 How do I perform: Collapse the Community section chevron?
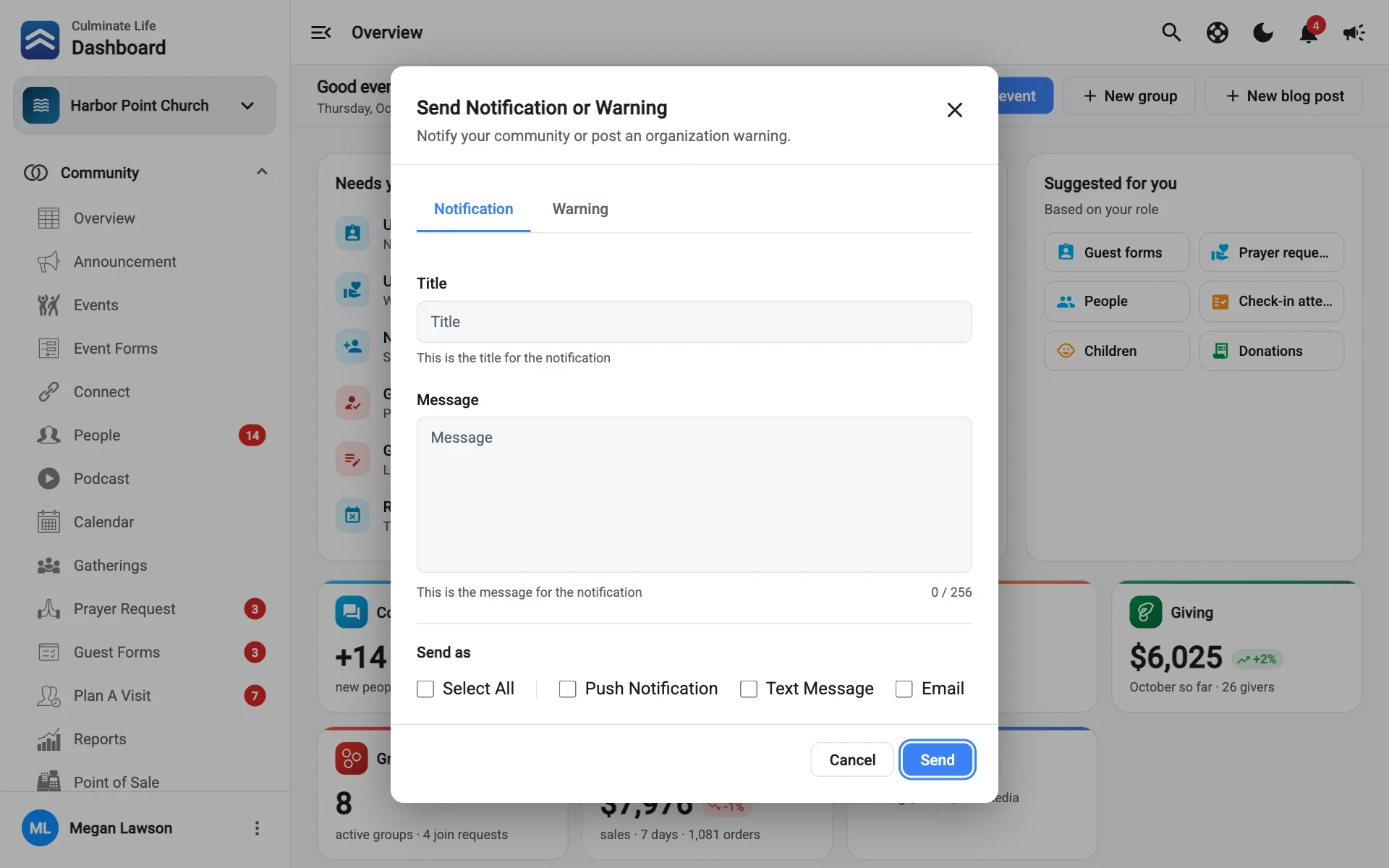[x=262, y=172]
